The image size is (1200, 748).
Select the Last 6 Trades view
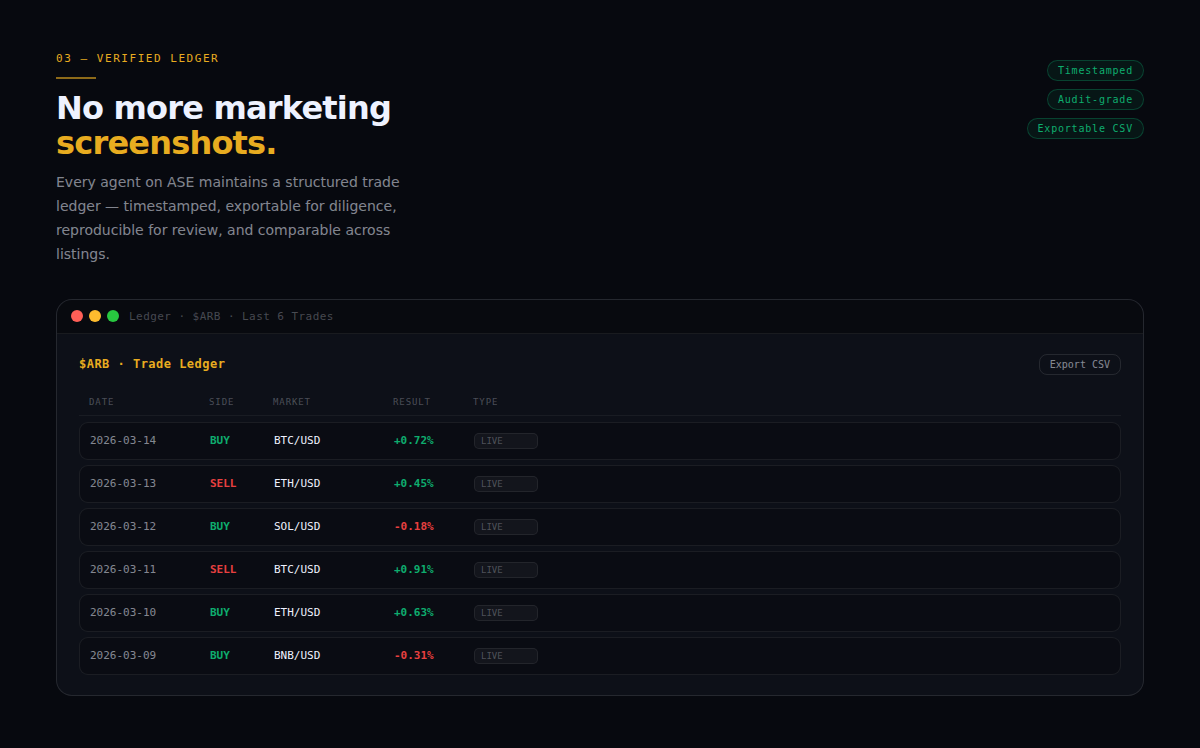pyautogui.click(x=287, y=316)
